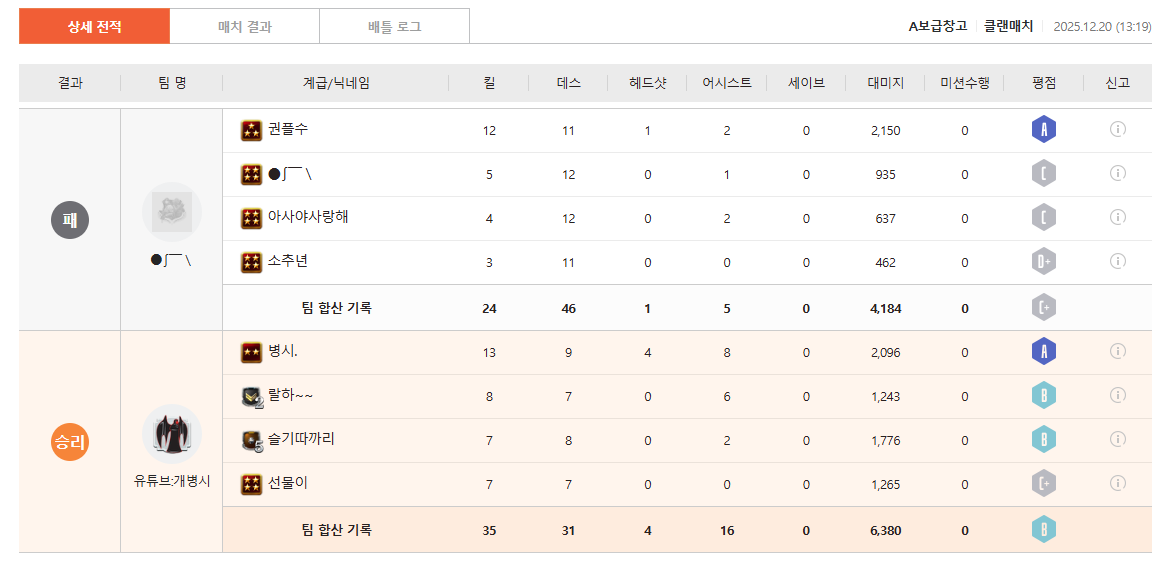Click the 유튜브:개병시 clan emblem
The height and width of the screenshot is (569, 1169).
[172, 434]
